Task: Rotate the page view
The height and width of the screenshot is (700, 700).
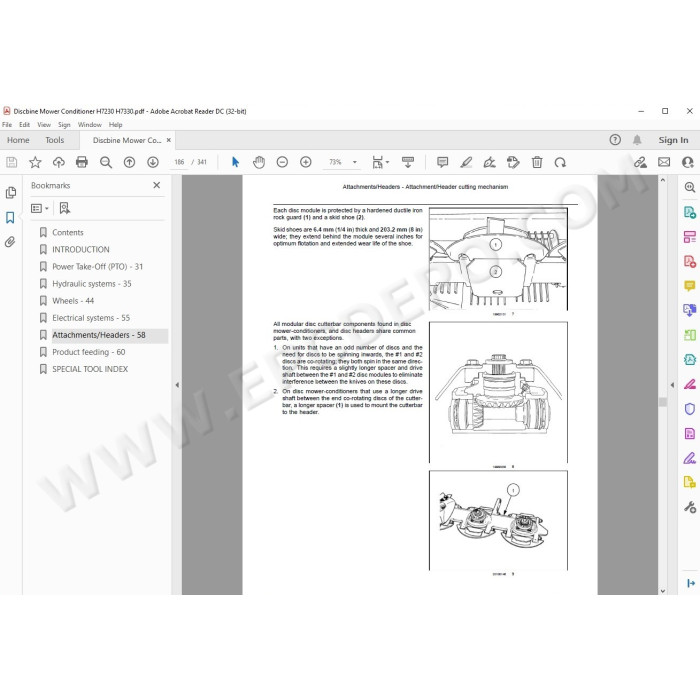Action: tap(560, 162)
